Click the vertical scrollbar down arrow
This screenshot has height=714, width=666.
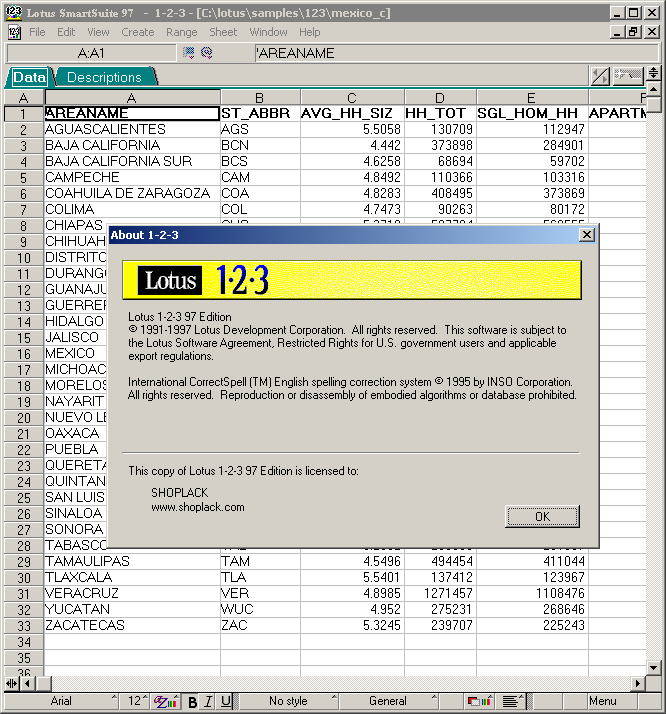654,668
